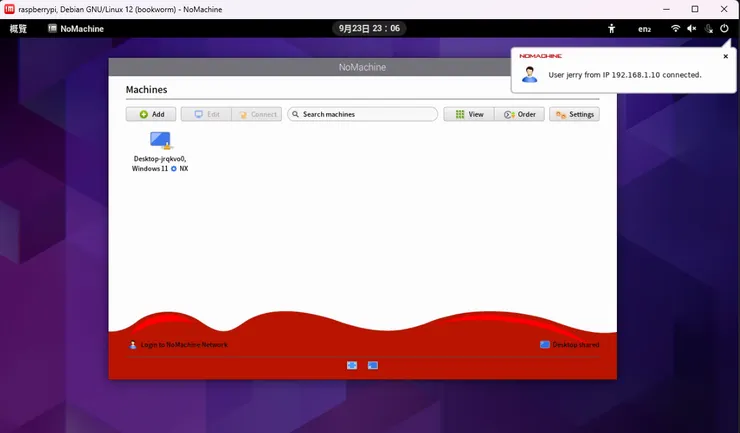Viewport: 740px width, 433px height.
Task: Click the muted volume icon
Action: [692, 28]
